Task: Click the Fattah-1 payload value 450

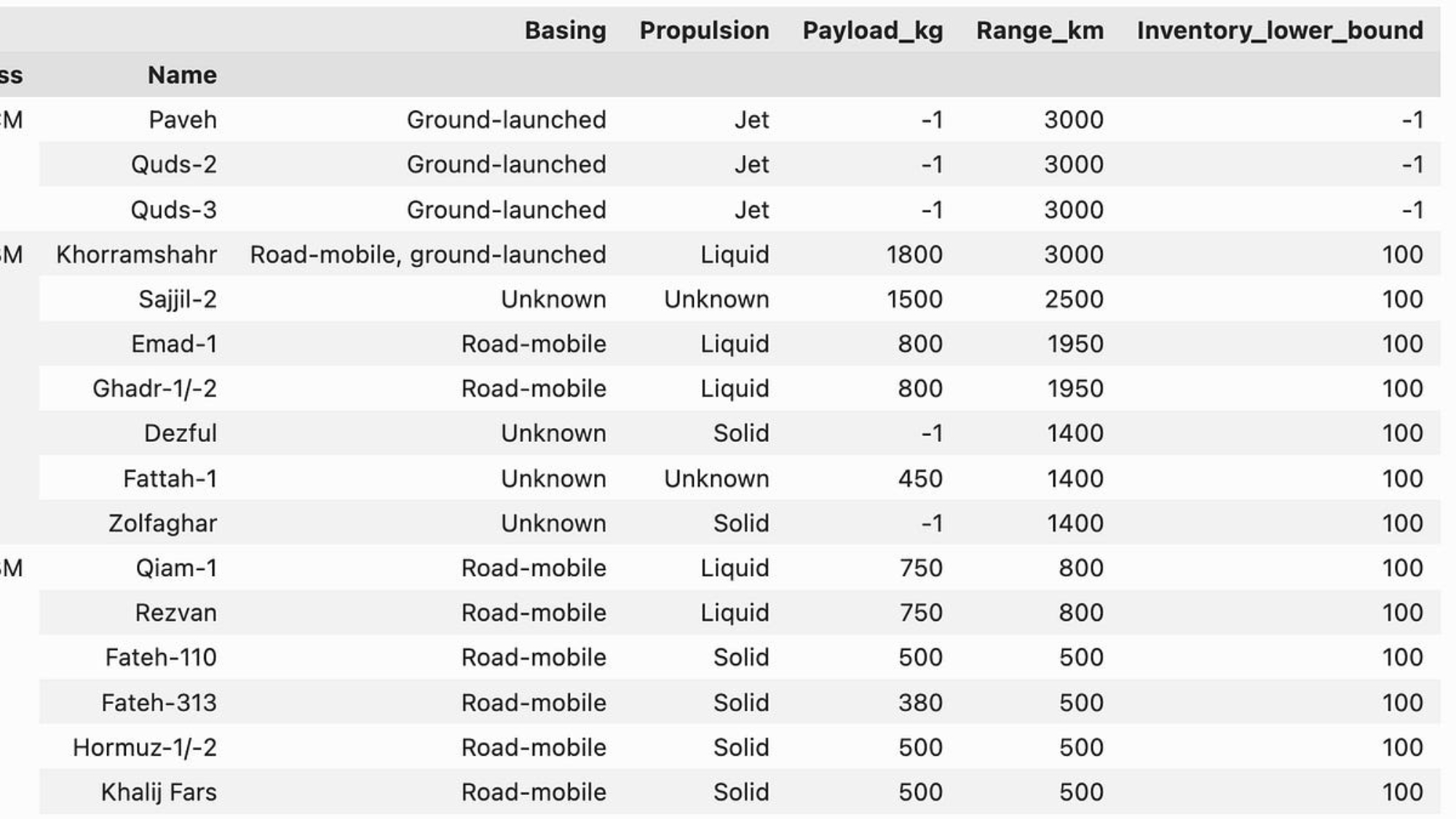Action: [920, 479]
